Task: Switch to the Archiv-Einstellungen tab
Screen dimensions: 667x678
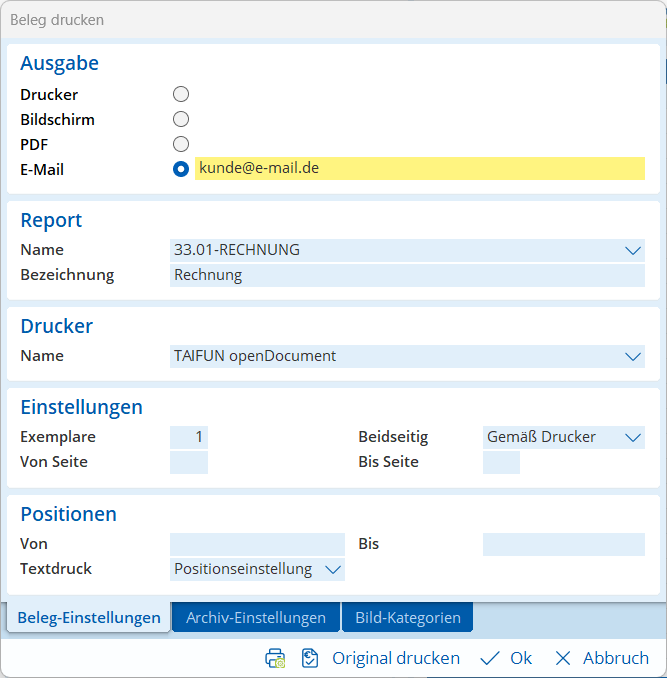Action: (256, 618)
